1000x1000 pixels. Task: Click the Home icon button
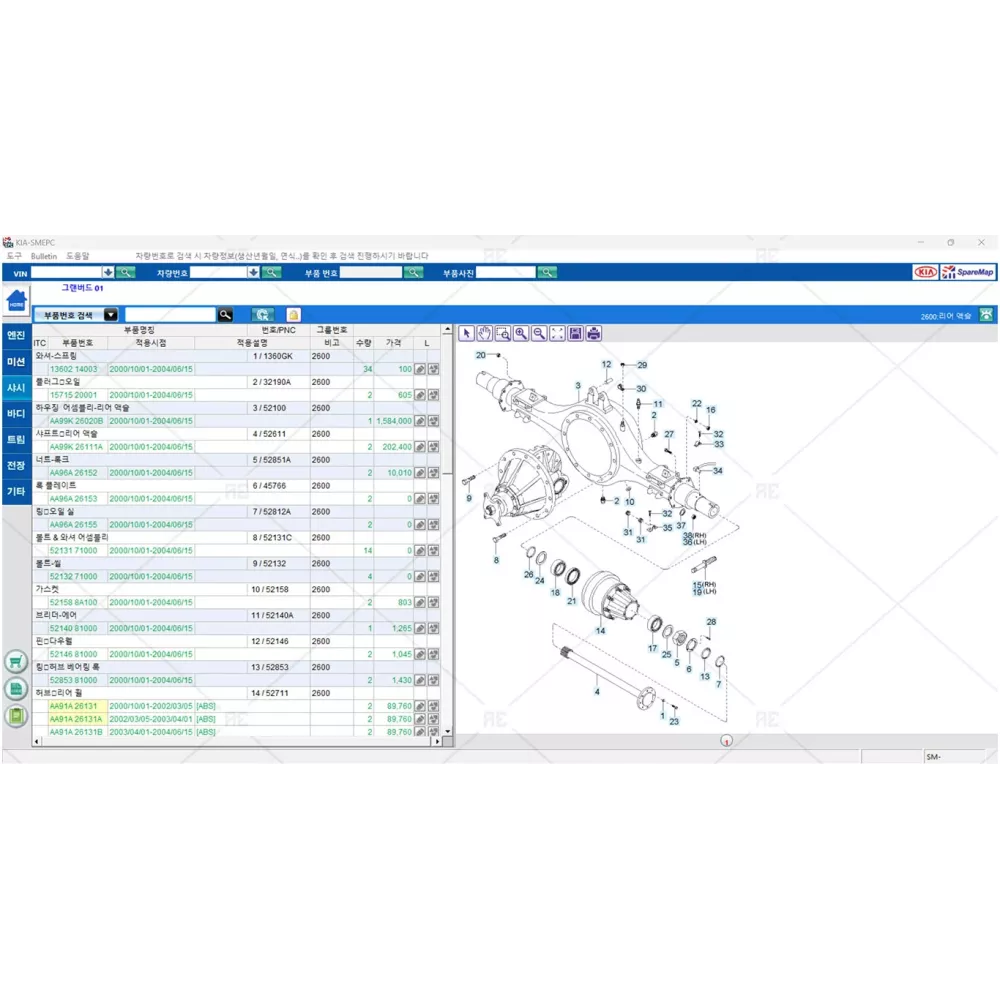click(17, 301)
